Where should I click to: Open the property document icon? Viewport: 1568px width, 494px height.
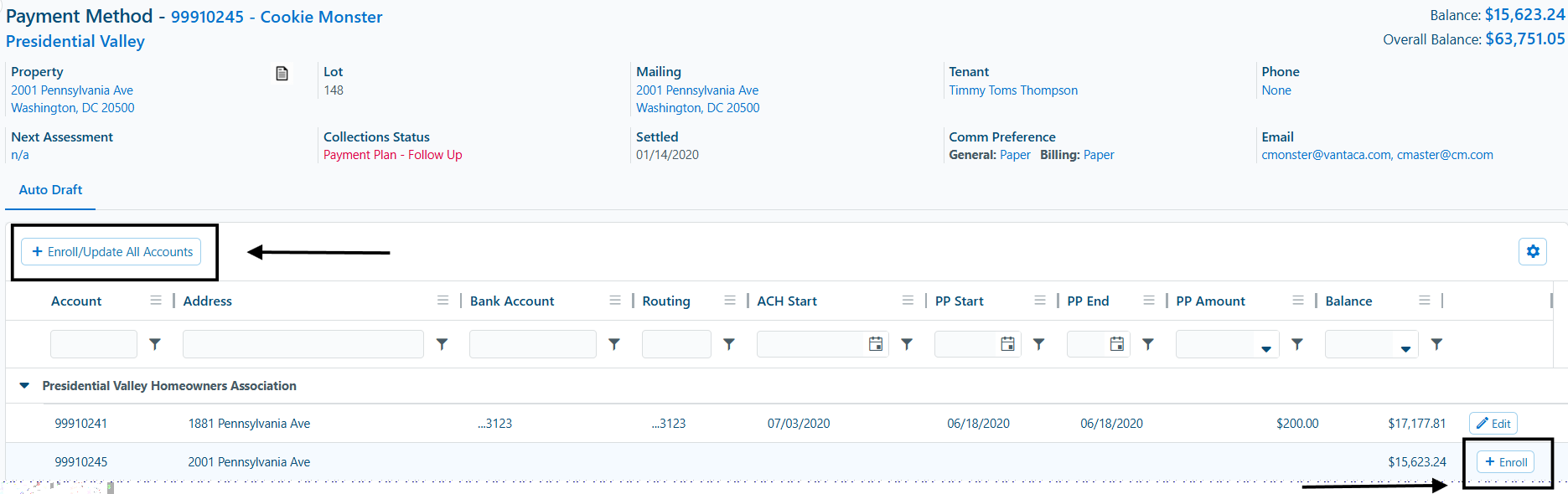[x=282, y=74]
